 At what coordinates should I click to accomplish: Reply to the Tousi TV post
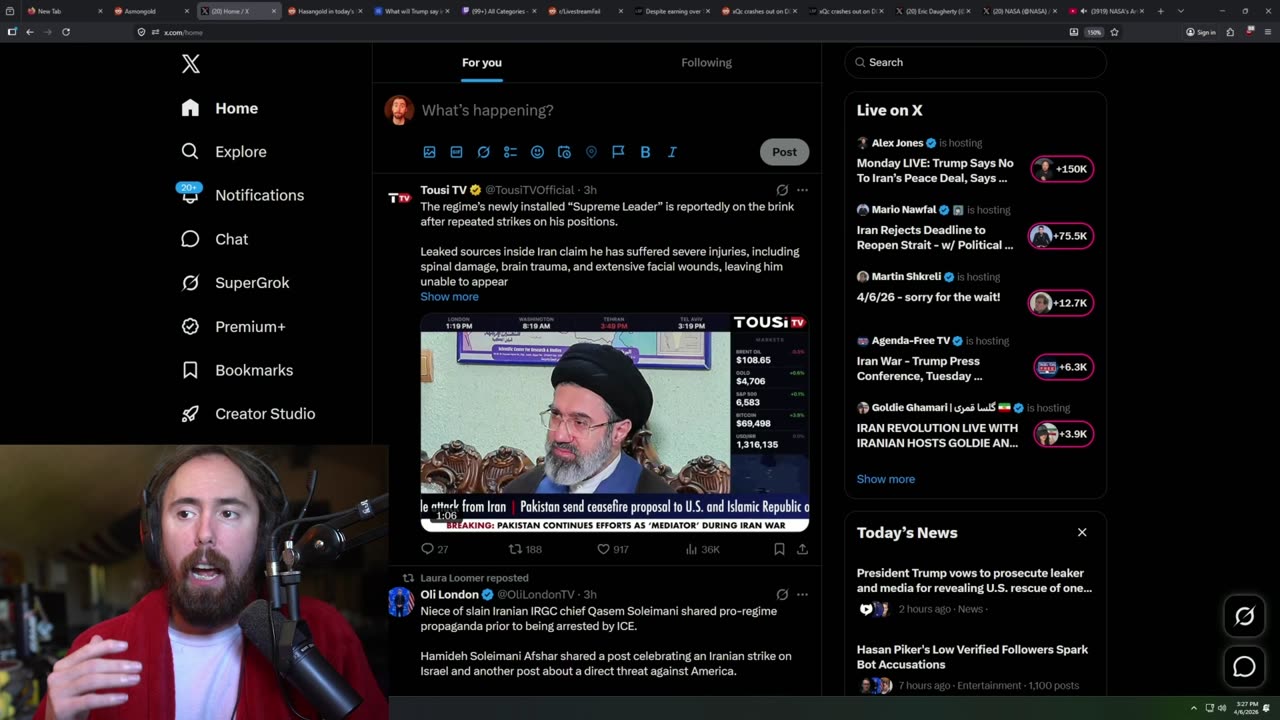tap(434, 549)
